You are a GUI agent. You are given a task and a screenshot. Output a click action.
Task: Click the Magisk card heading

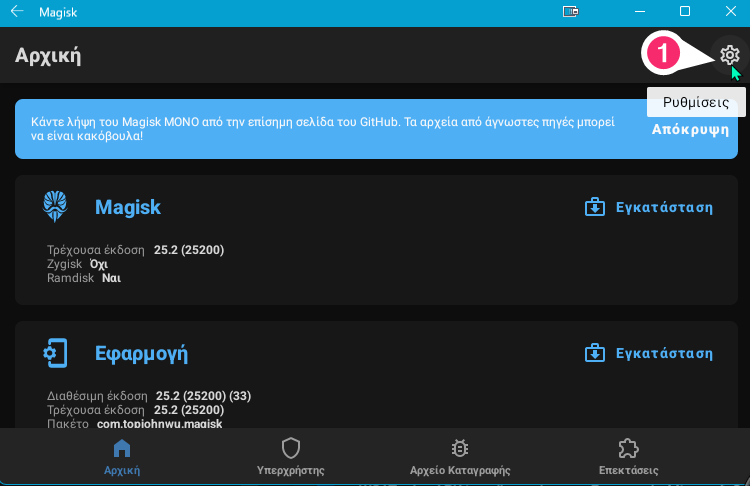pyautogui.click(x=128, y=207)
